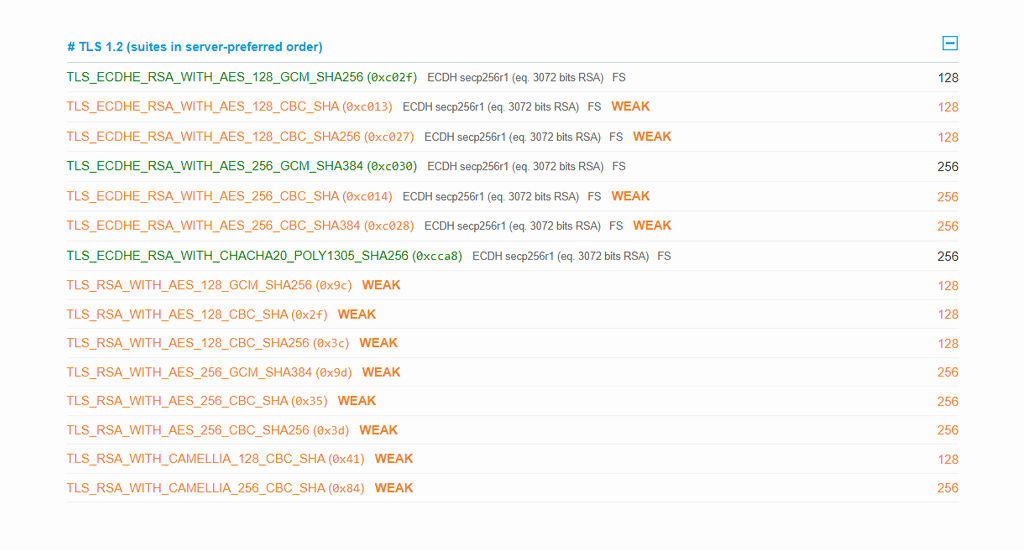The width and height of the screenshot is (1024, 550).
Task: Click the WEAK label on the CAMELLIA_256 row
Action: pos(394,488)
